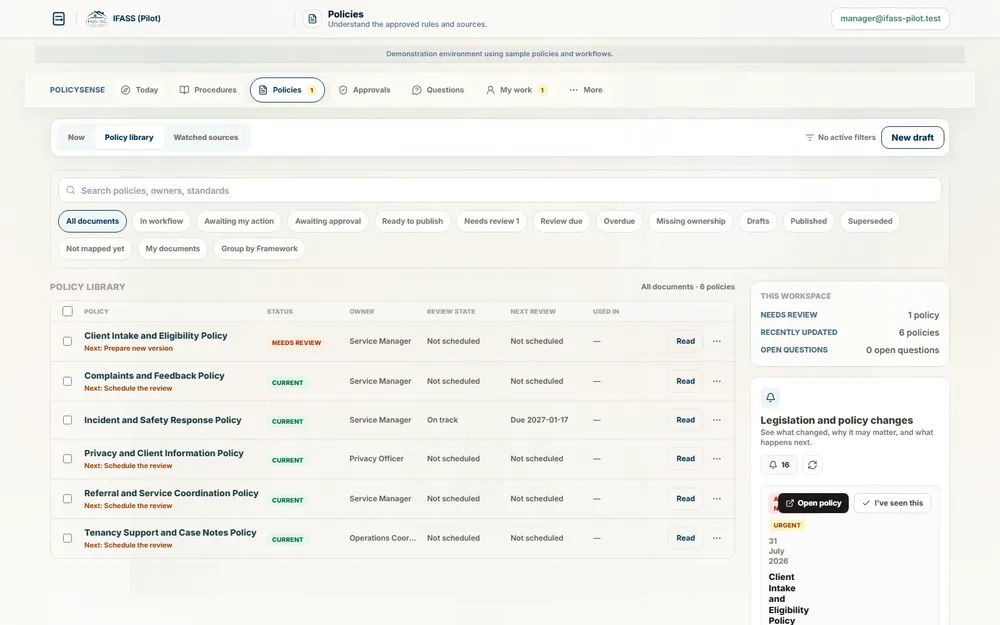Toggle Group by Framework chip
The height and width of the screenshot is (625, 1000).
pyautogui.click(x=260, y=249)
